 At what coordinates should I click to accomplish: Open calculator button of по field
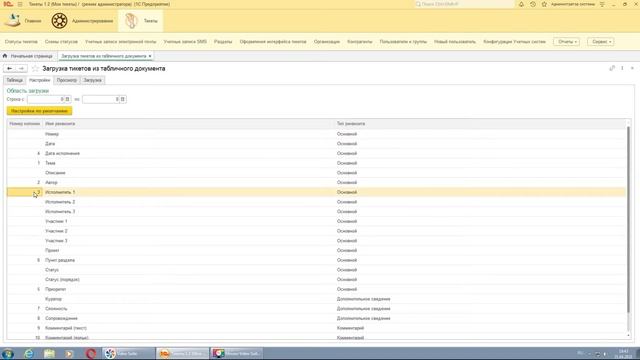[x=122, y=99]
